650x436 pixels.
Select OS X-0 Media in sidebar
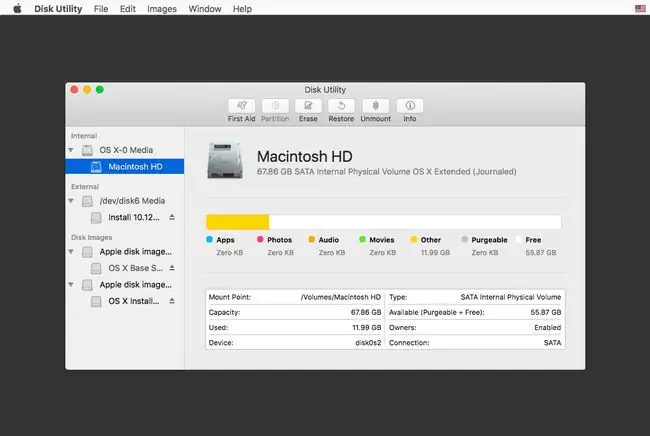125,150
